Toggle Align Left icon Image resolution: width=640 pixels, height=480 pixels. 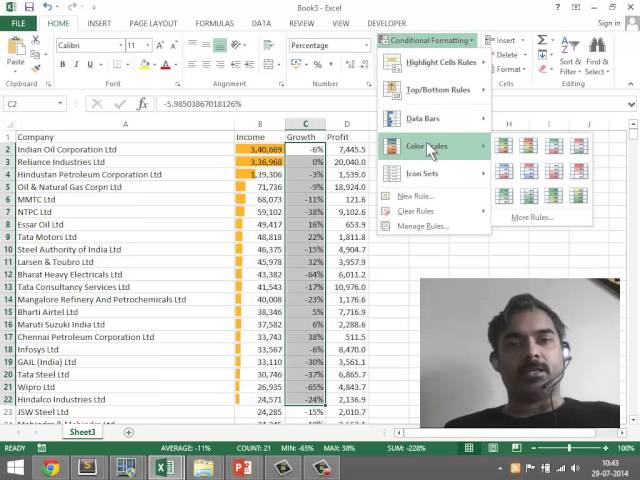pyautogui.click(x=192, y=64)
